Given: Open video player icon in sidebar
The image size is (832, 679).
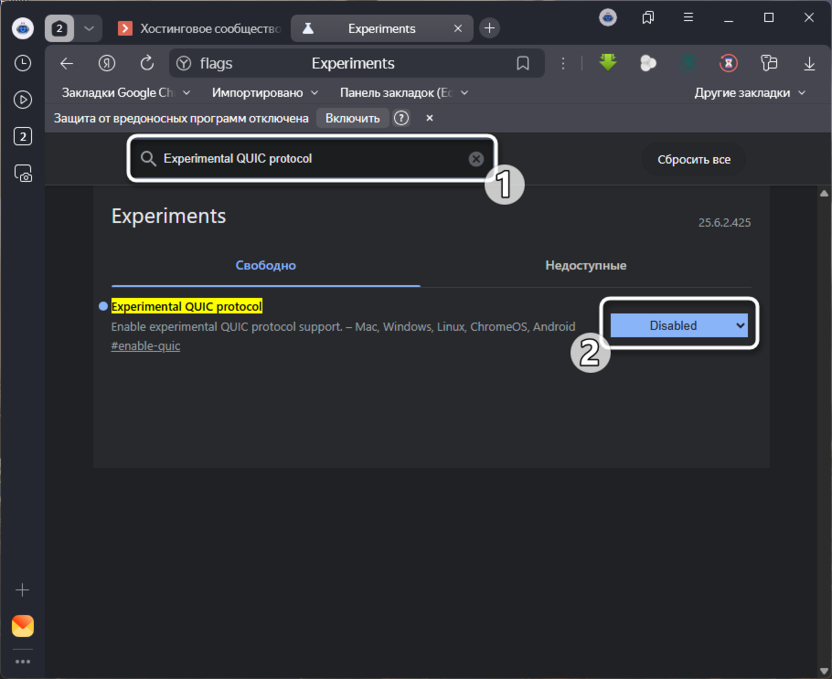Looking at the screenshot, I should click(x=22, y=100).
